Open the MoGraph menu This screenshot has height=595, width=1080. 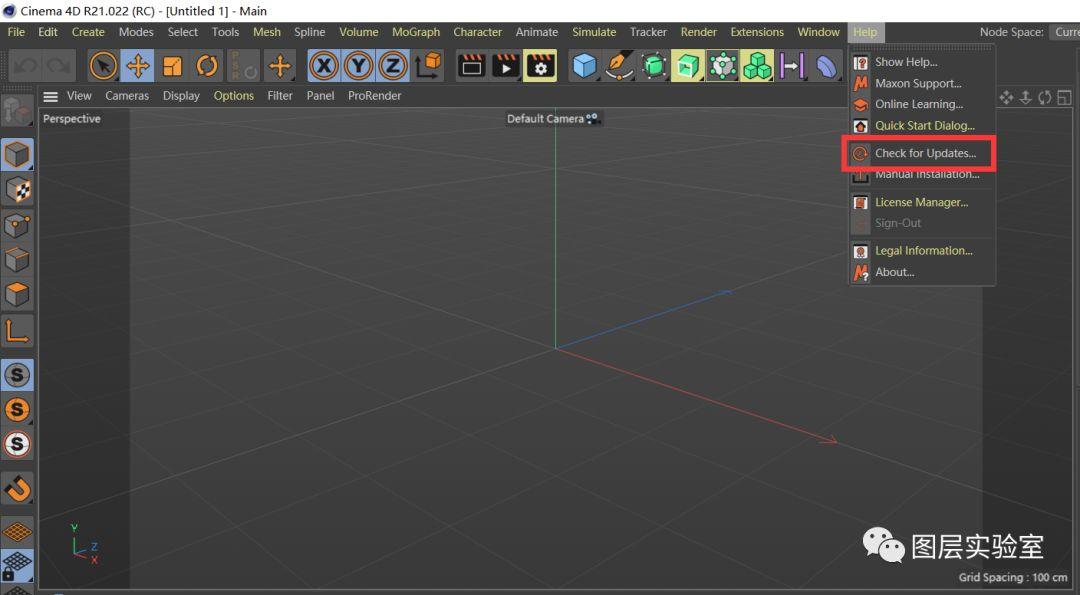point(415,32)
